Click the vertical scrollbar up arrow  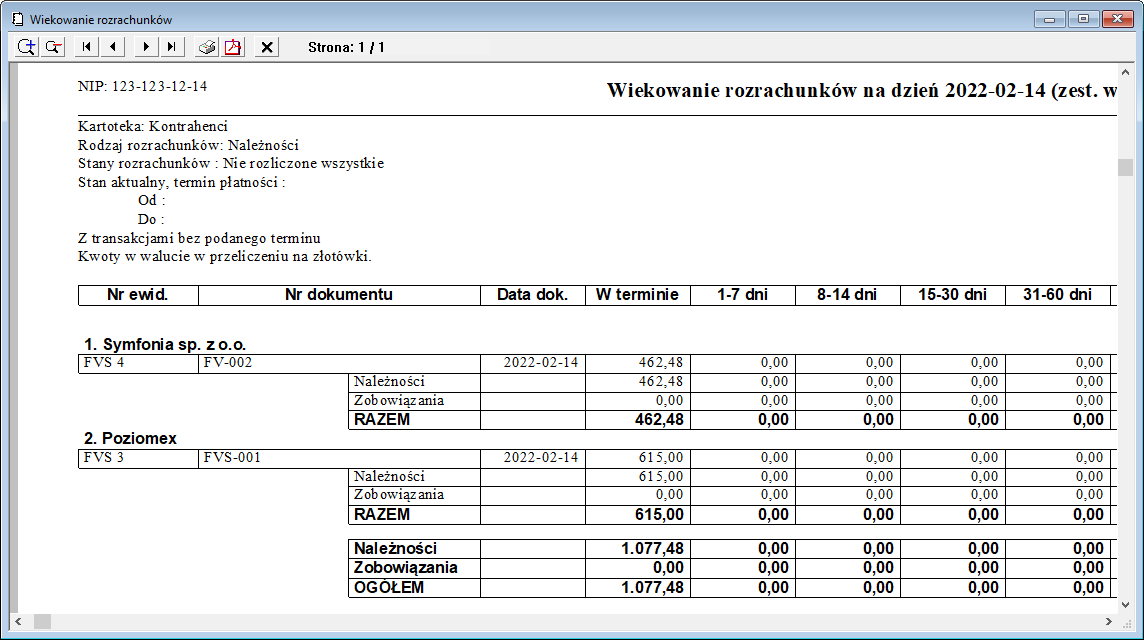pyautogui.click(x=1125, y=72)
